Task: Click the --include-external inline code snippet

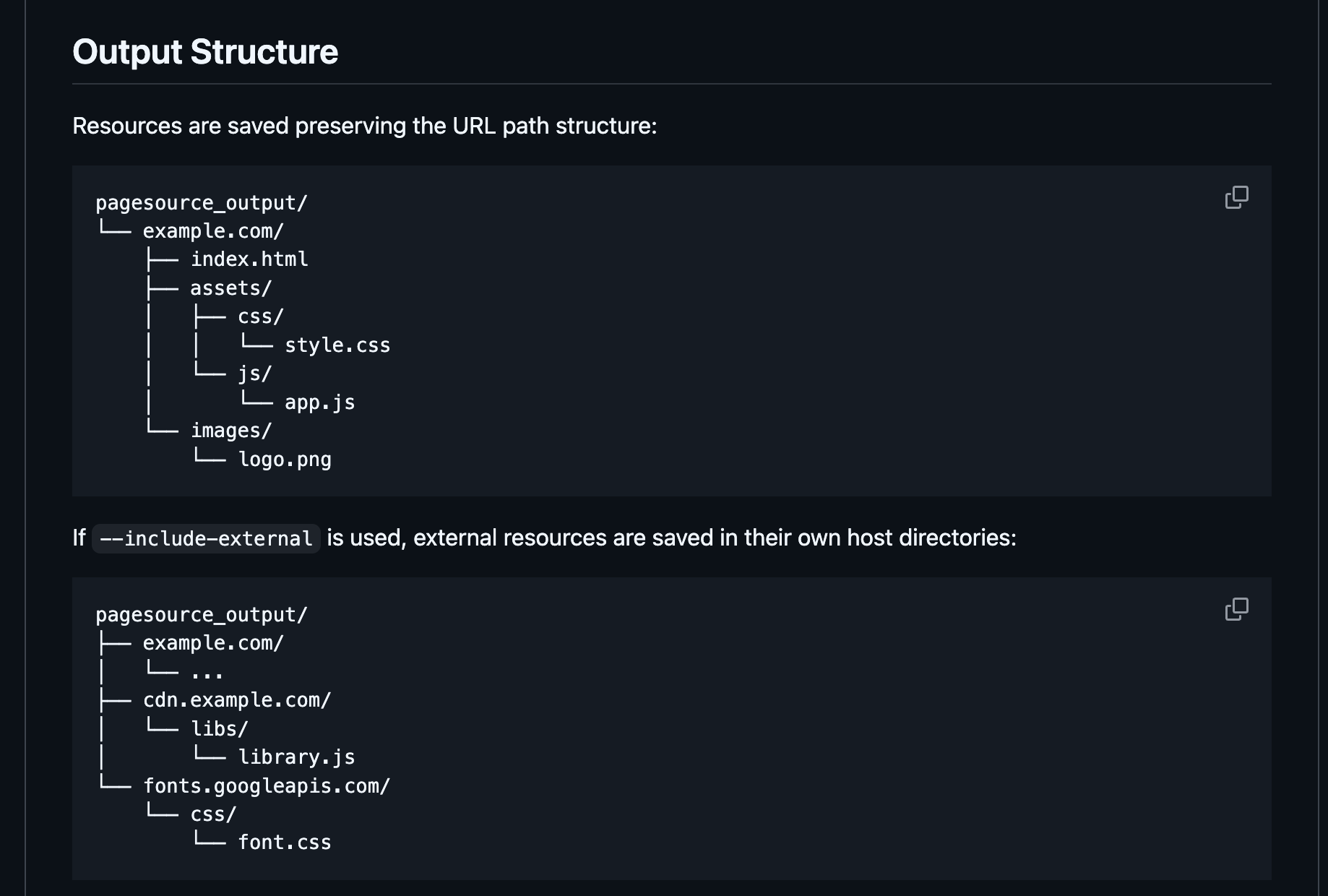Action: tap(205, 538)
